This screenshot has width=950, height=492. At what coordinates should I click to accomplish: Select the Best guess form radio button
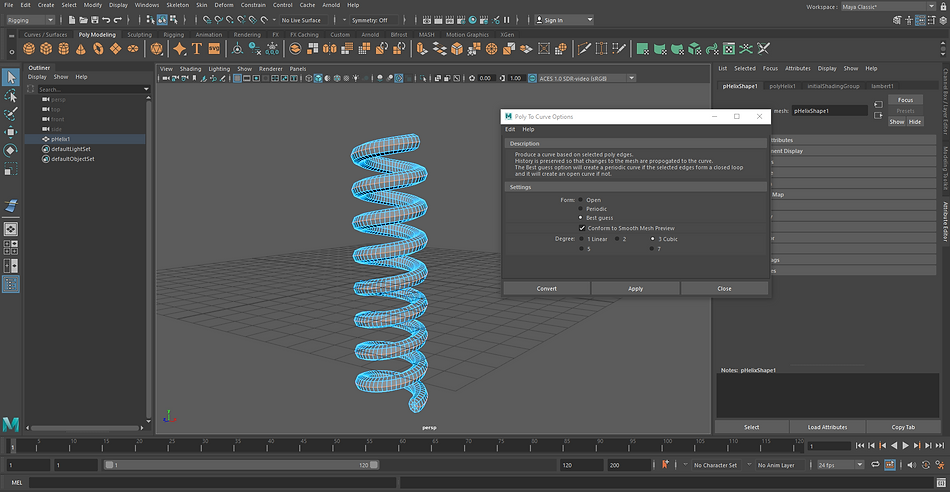[x=581, y=218]
